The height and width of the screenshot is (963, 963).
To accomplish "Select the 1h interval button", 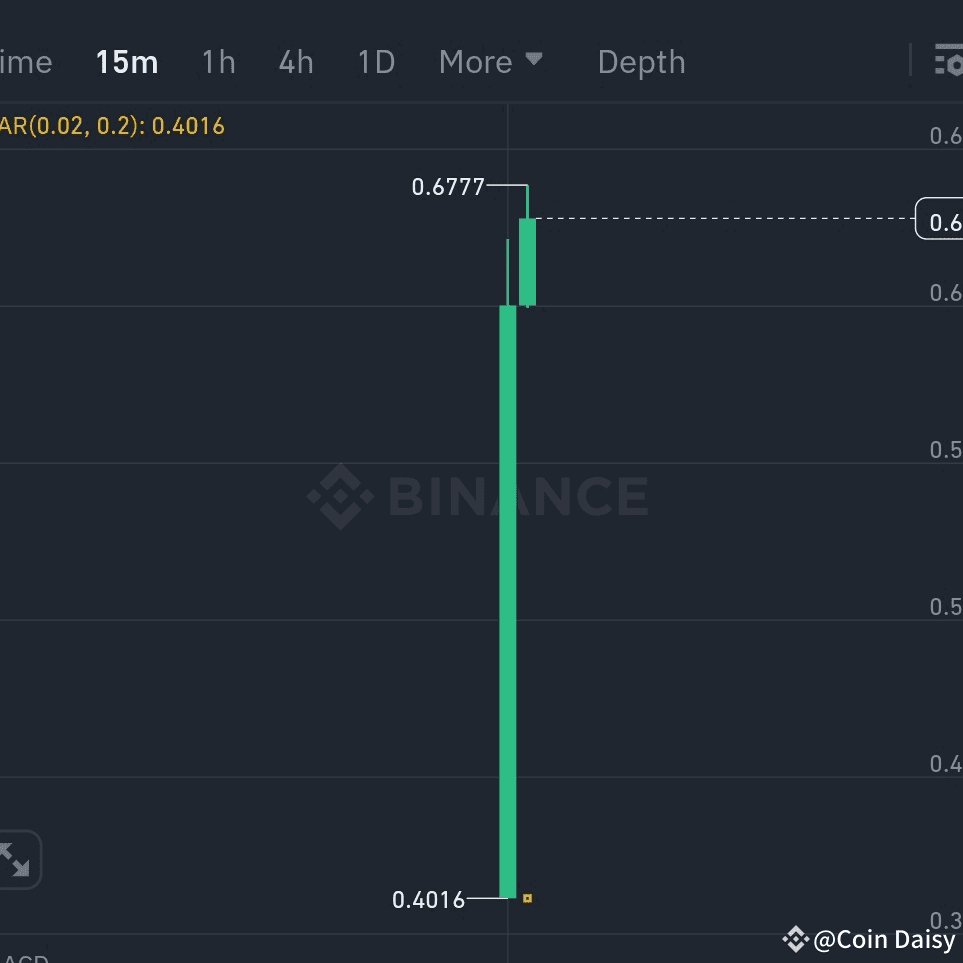I will 218,62.
